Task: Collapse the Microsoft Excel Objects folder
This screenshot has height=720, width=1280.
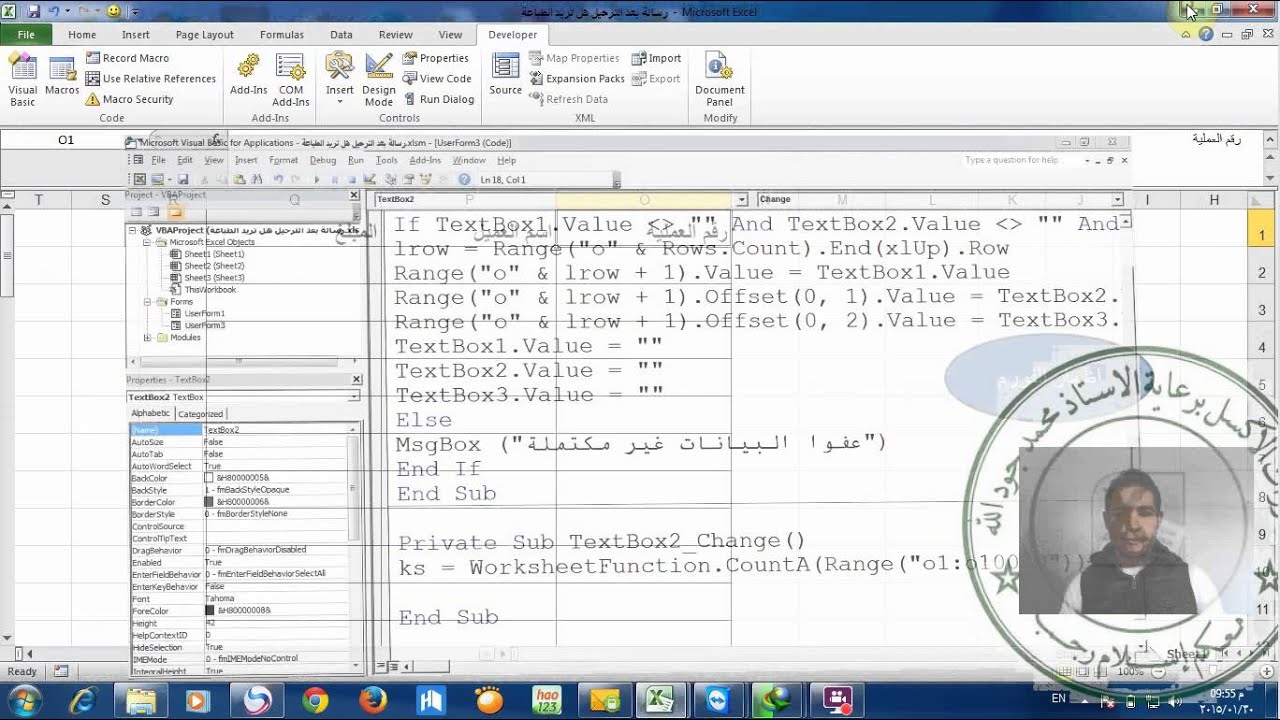Action: pyautogui.click(x=146, y=242)
